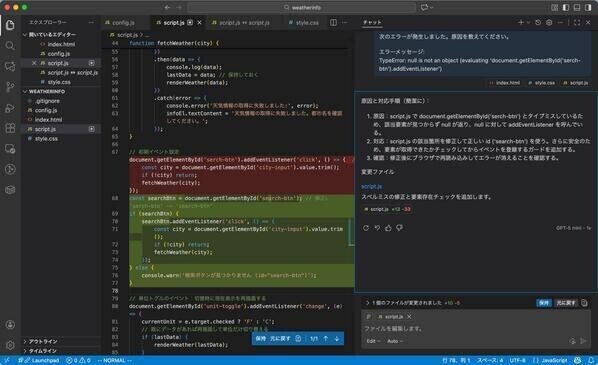
Task: Click Copilot status icon in status bar
Action: (x=578, y=360)
